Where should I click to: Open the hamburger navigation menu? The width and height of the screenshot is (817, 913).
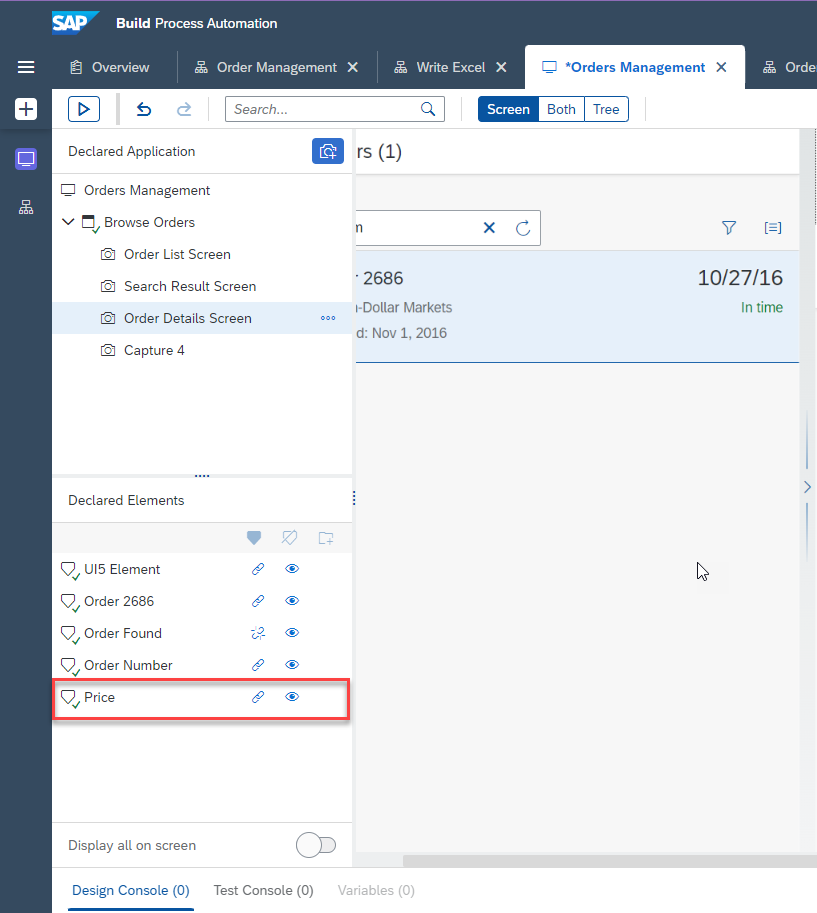pos(26,67)
